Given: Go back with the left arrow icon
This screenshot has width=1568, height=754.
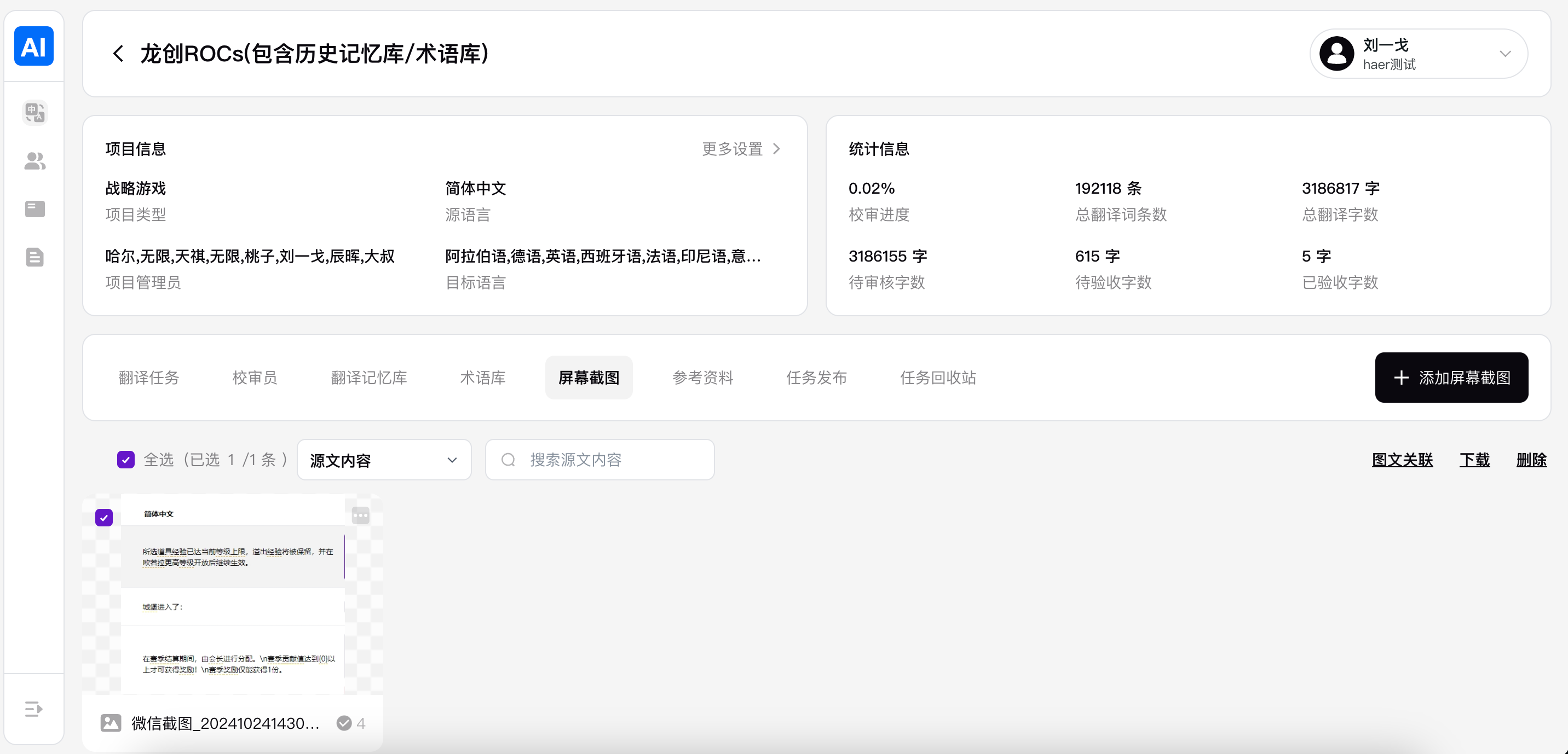Looking at the screenshot, I should coord(118,54).
